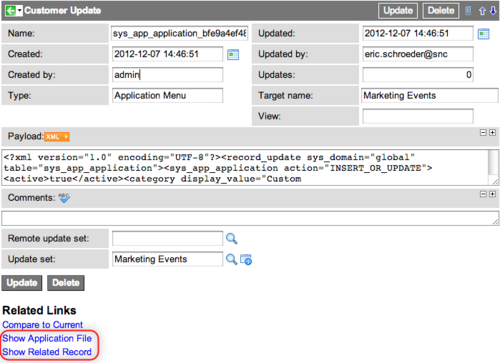Click the Type field showing Application Menu
Viewport: 500px width, 363px height.
[167, 95]
